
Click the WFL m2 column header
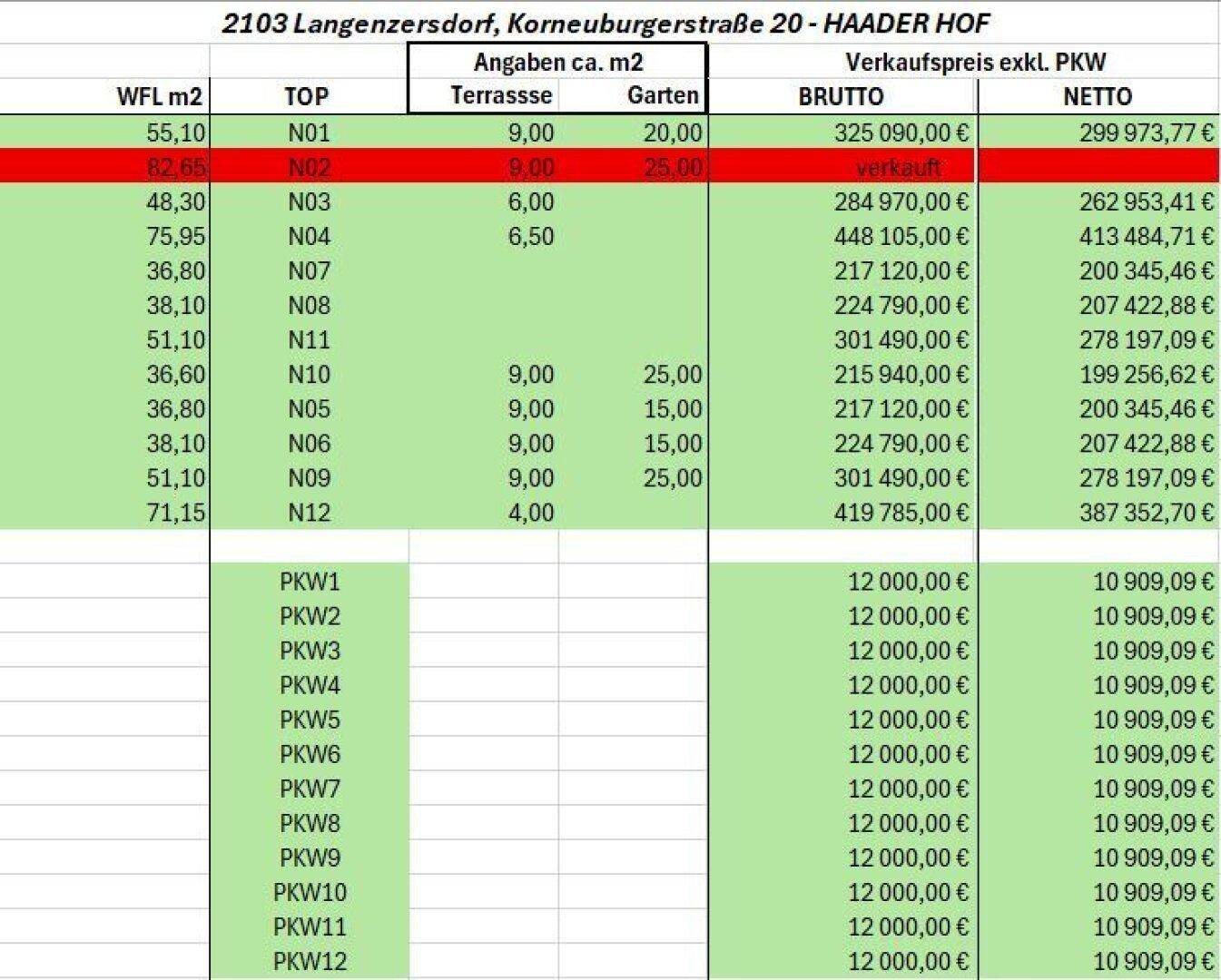coord(160,96)
